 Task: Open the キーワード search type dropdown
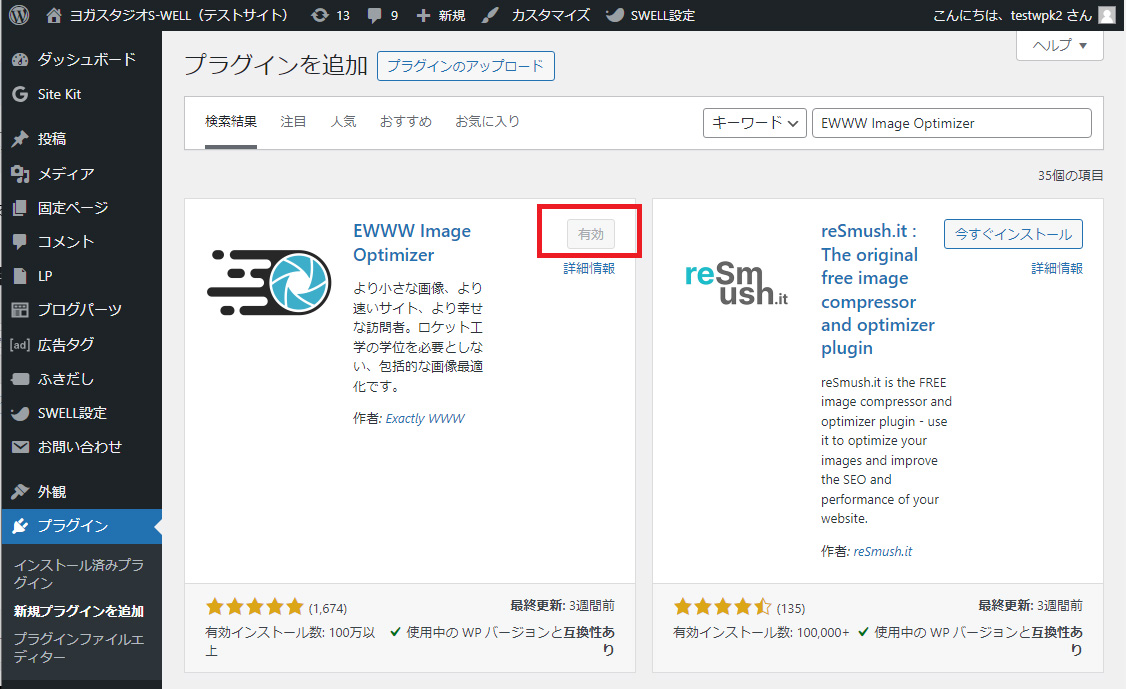(x=754, y=123)
